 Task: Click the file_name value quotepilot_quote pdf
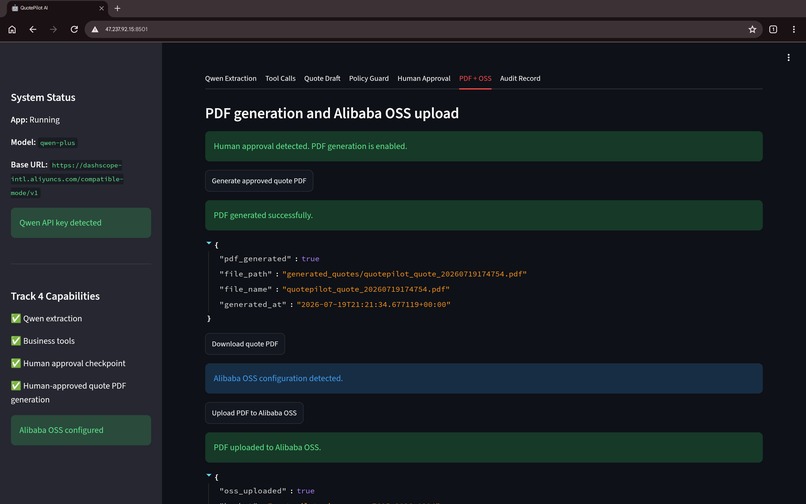pyautogui.click(x=365, y=290)
